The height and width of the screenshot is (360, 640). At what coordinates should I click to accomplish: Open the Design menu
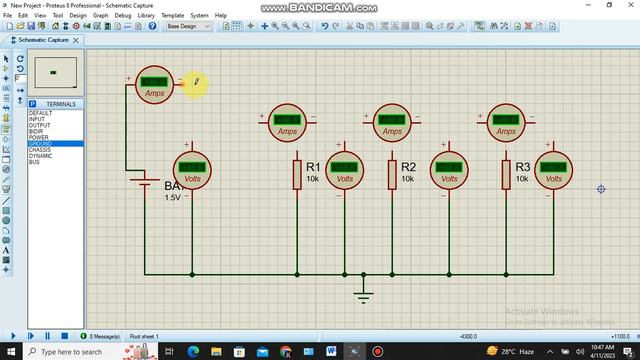[x=78, y=16]
